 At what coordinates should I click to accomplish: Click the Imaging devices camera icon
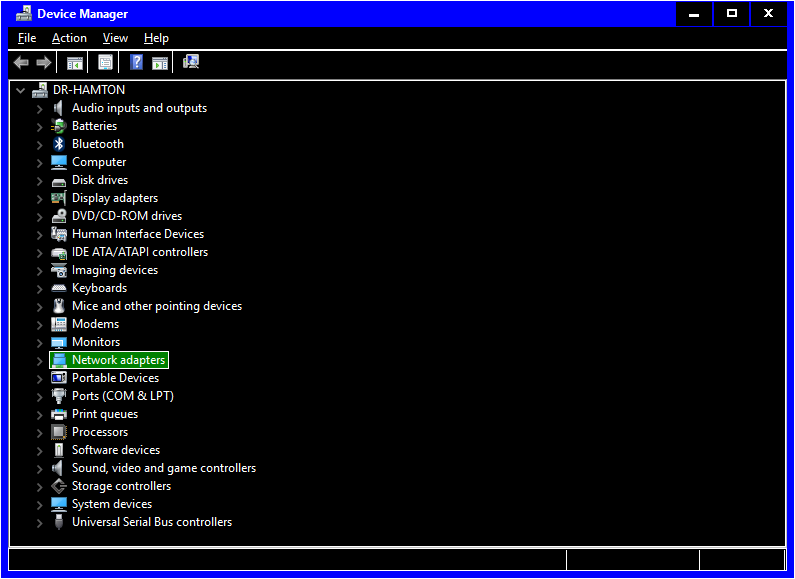coord(59,270)
